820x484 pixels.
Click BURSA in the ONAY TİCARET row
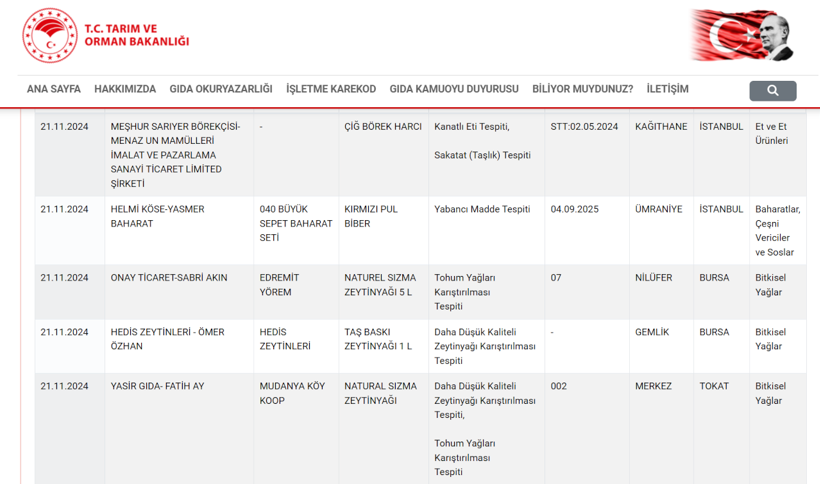(x=714, y=278)
